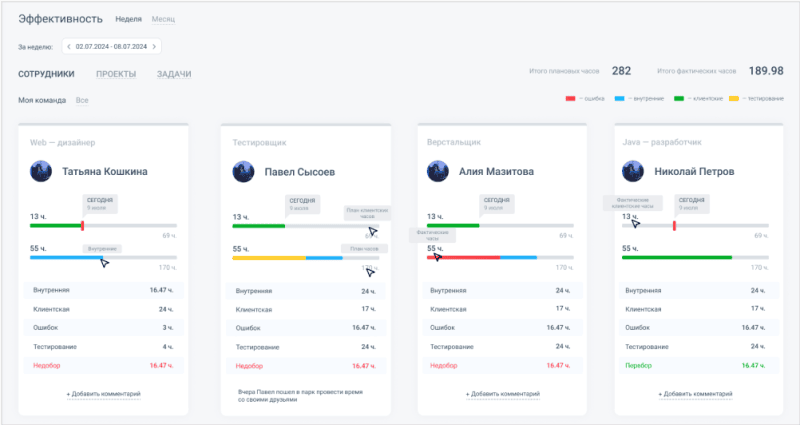Image resolution: width=800 pixels, height=425 pixels.
Task: Go to previous week using left chevron
Action: [68, 46]
